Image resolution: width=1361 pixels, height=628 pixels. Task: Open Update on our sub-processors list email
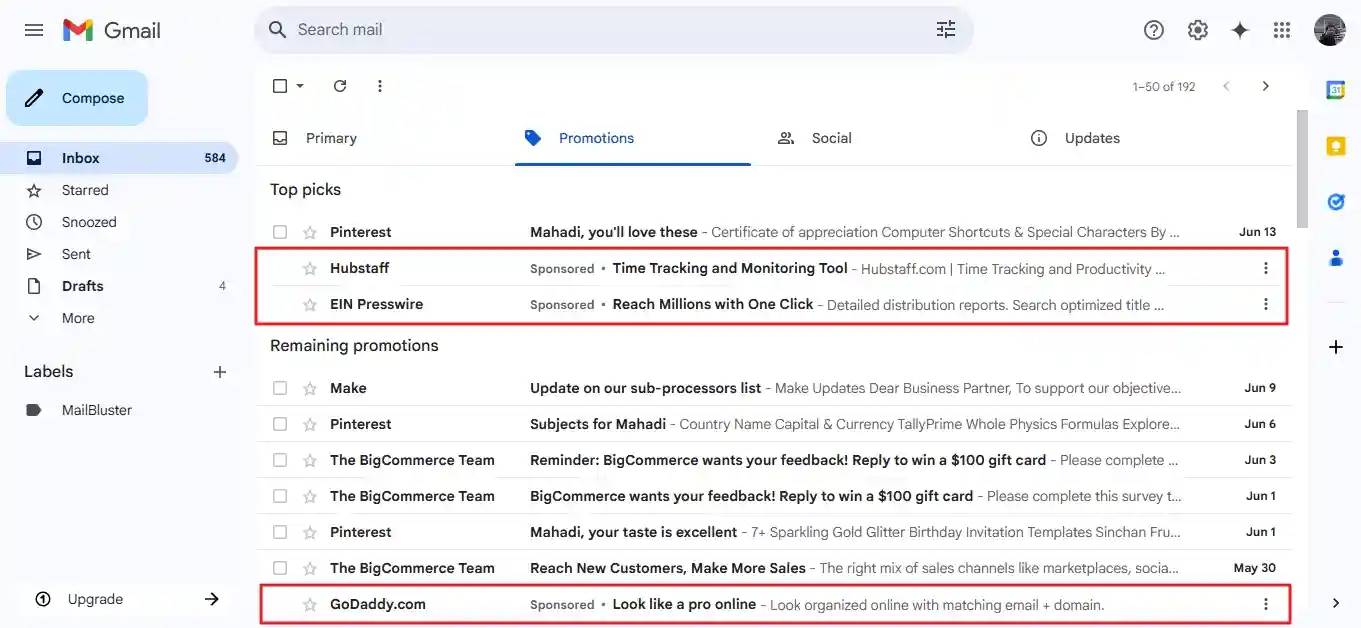pyautogui.click(x=645, y=388)
